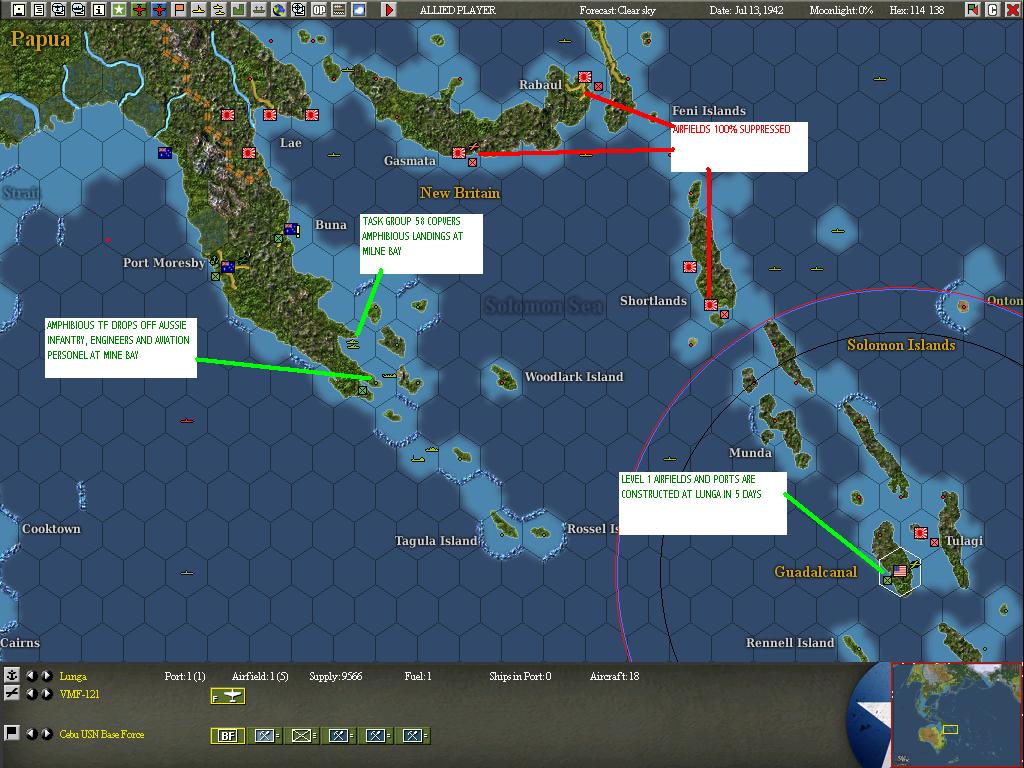This screenshot has height=768, width=1024.
Task: Click the 'Munda' map label
Action: tap(750, 453)
